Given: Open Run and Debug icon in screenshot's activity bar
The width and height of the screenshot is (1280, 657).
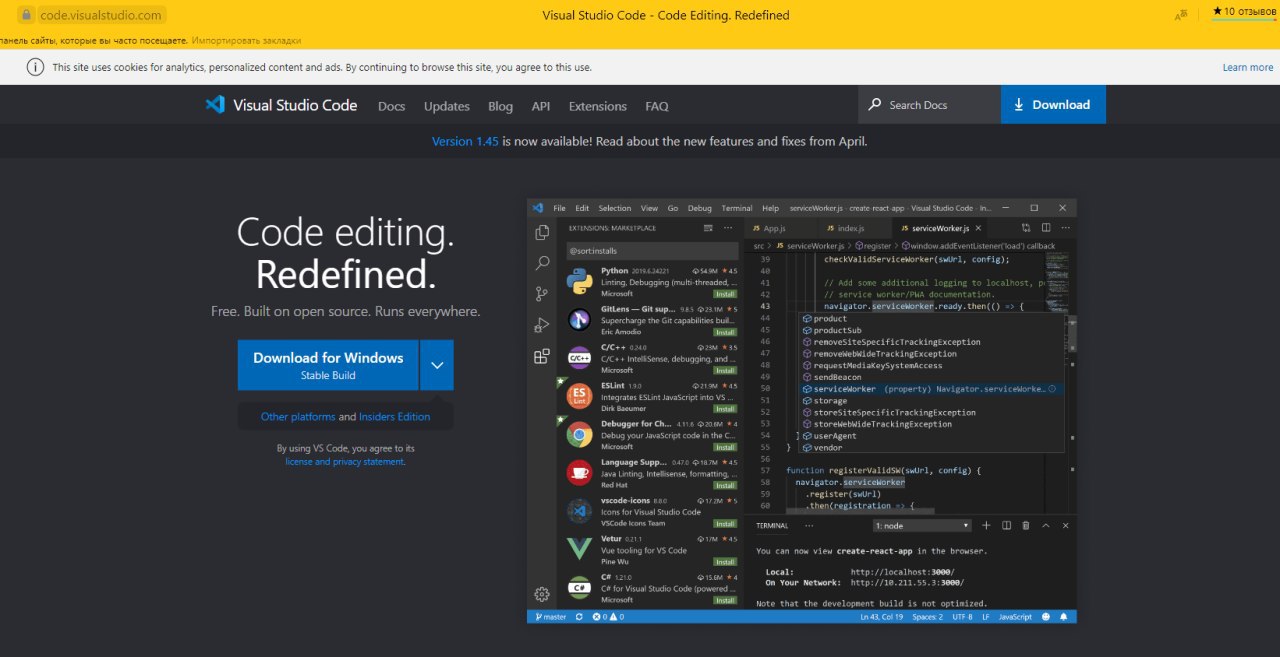Looking at the screenshot, I should 542,325.
